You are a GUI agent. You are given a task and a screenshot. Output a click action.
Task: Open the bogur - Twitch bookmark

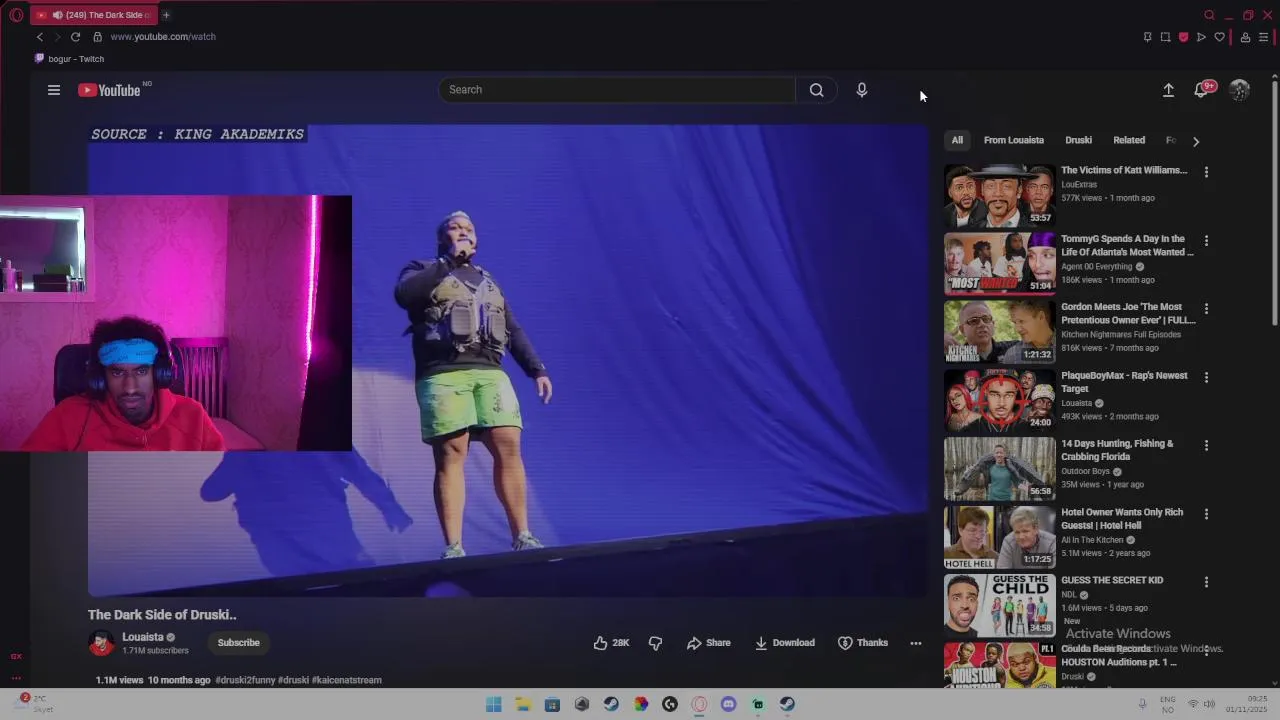70,59
